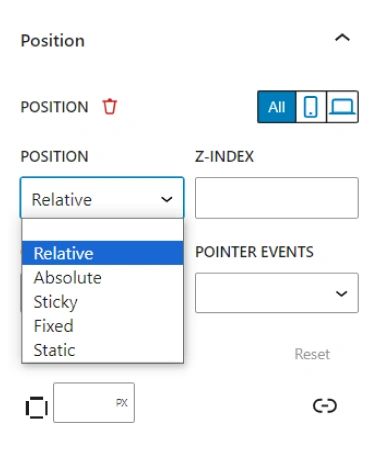
Task: Click the all-sides box icon
Action: pyautogui.click(x=37, y=407)
